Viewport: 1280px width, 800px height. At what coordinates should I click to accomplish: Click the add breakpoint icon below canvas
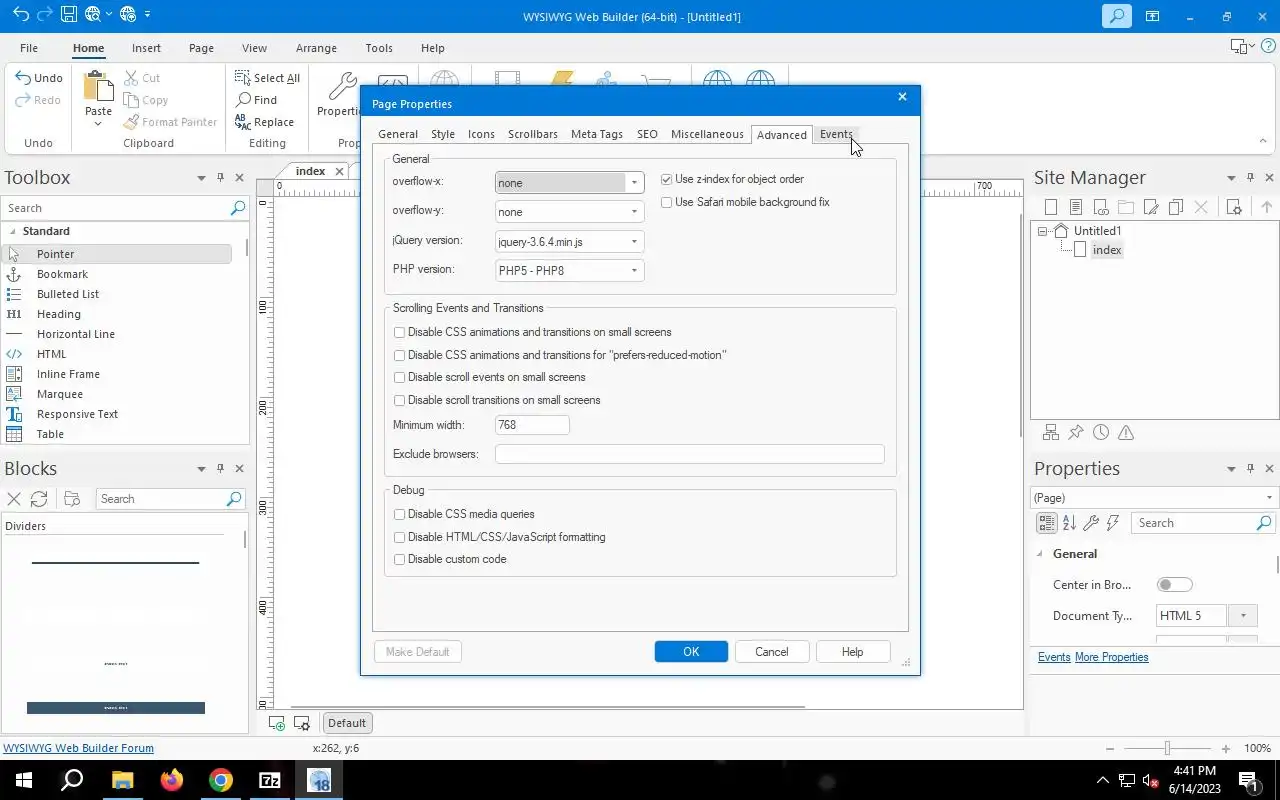(x=277, y=723)
